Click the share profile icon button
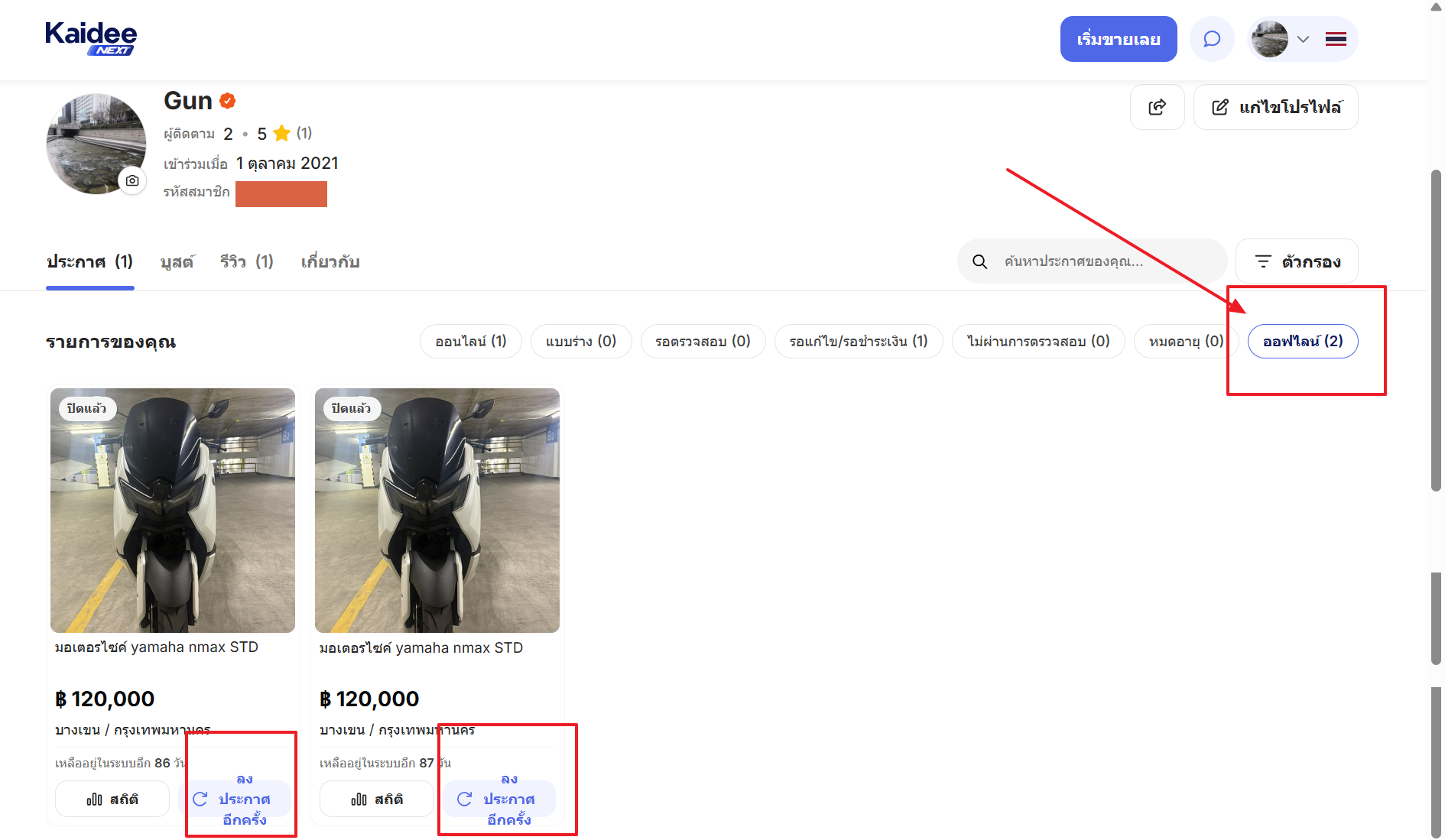Viewport: 1445px width, 840px height. point(1158,107)
